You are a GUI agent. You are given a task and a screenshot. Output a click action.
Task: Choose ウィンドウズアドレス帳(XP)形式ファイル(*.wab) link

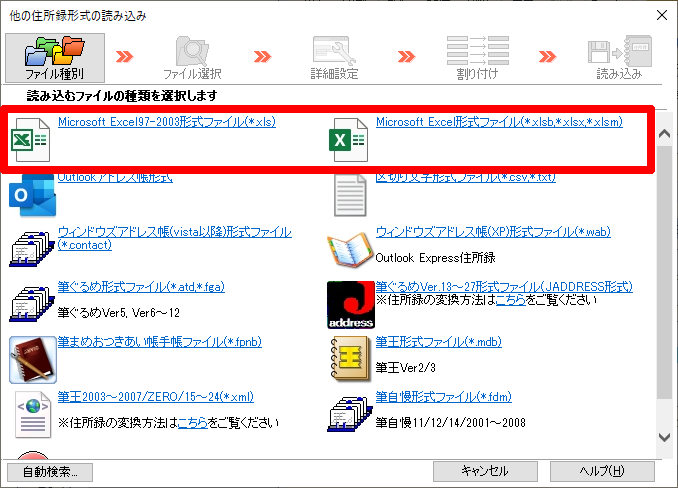(493, 232)
